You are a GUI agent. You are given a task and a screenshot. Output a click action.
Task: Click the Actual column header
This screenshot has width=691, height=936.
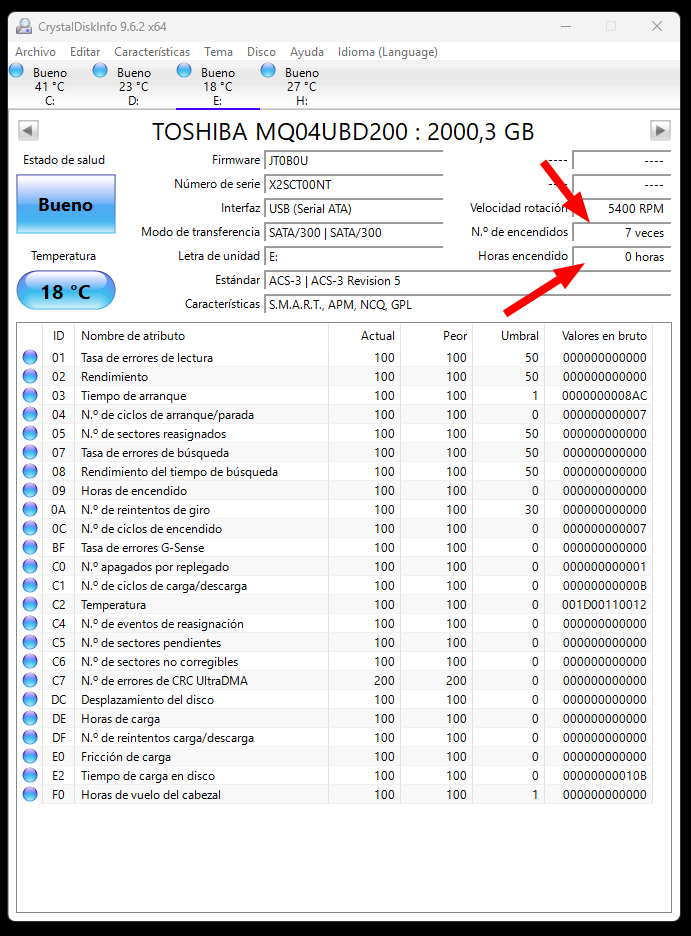click(365, 335)
